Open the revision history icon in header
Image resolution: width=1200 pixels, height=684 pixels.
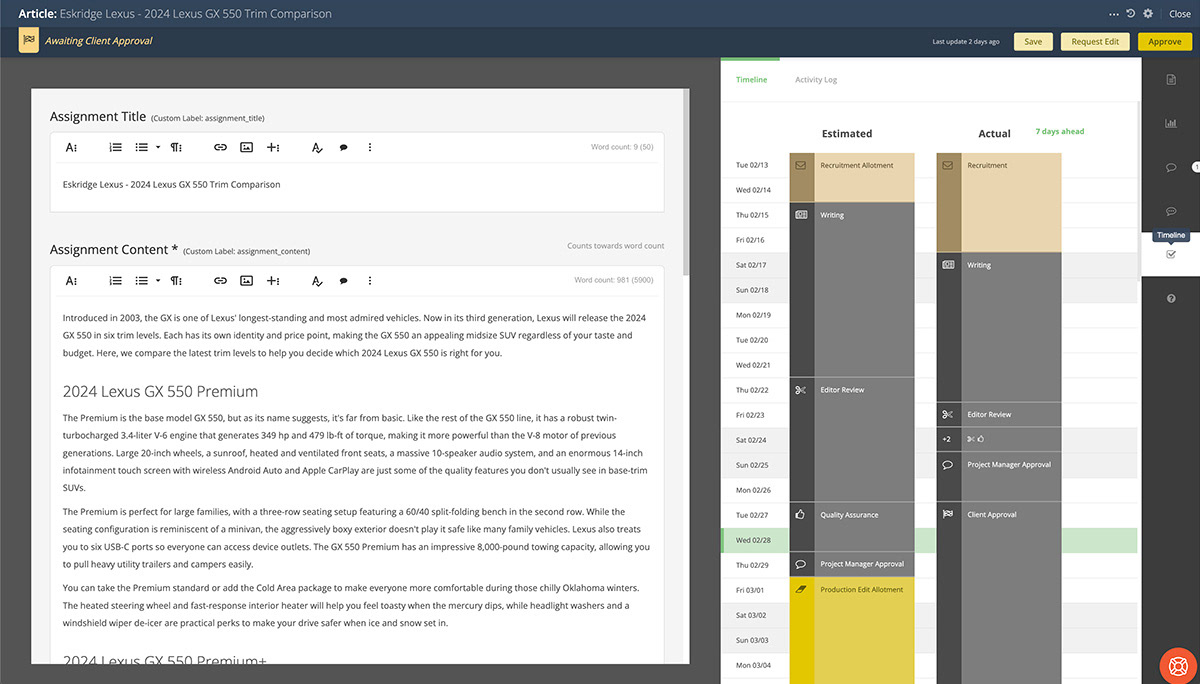[x=1131, y=14]
